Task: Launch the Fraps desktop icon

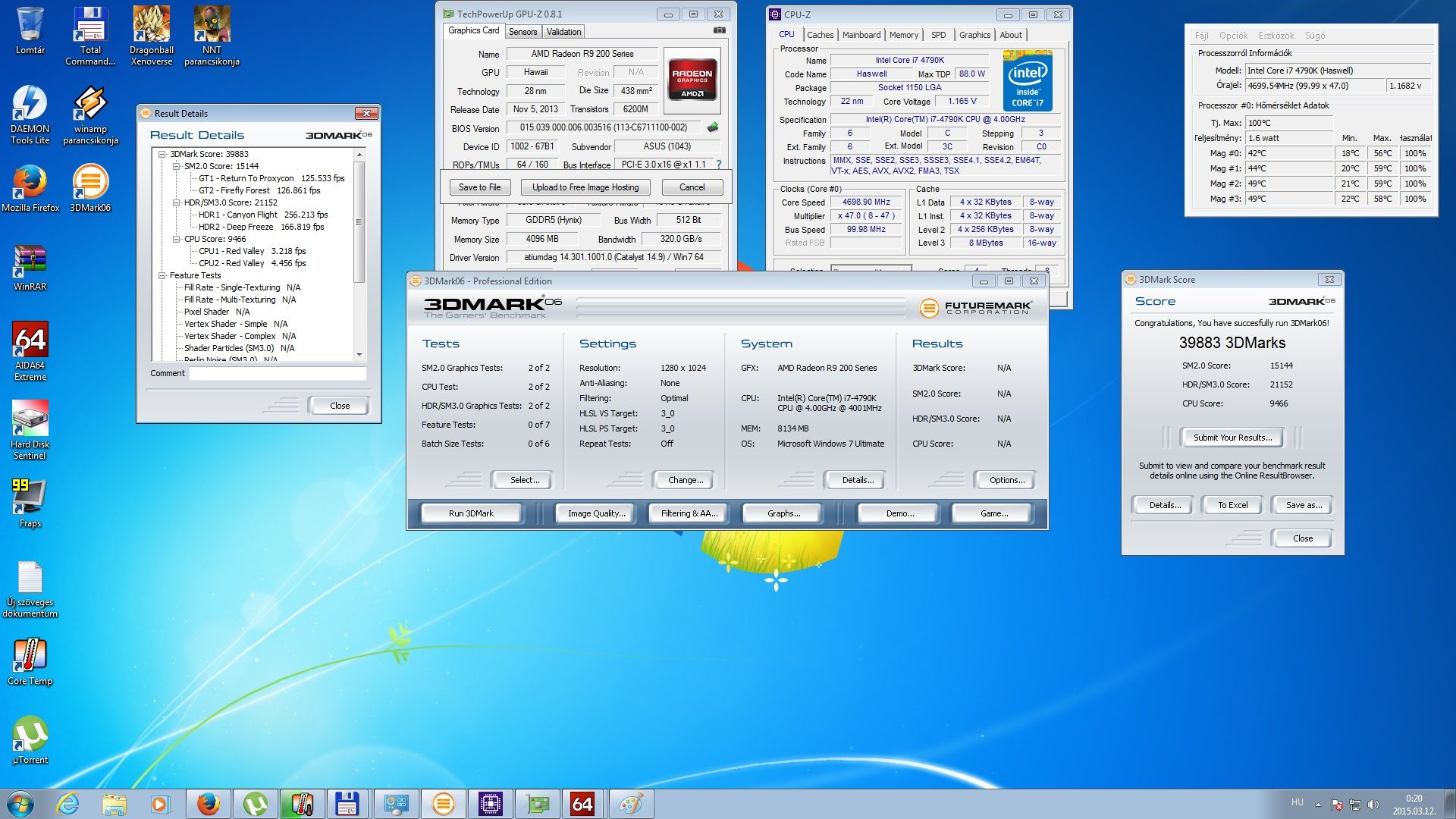Action: point(30,504)
